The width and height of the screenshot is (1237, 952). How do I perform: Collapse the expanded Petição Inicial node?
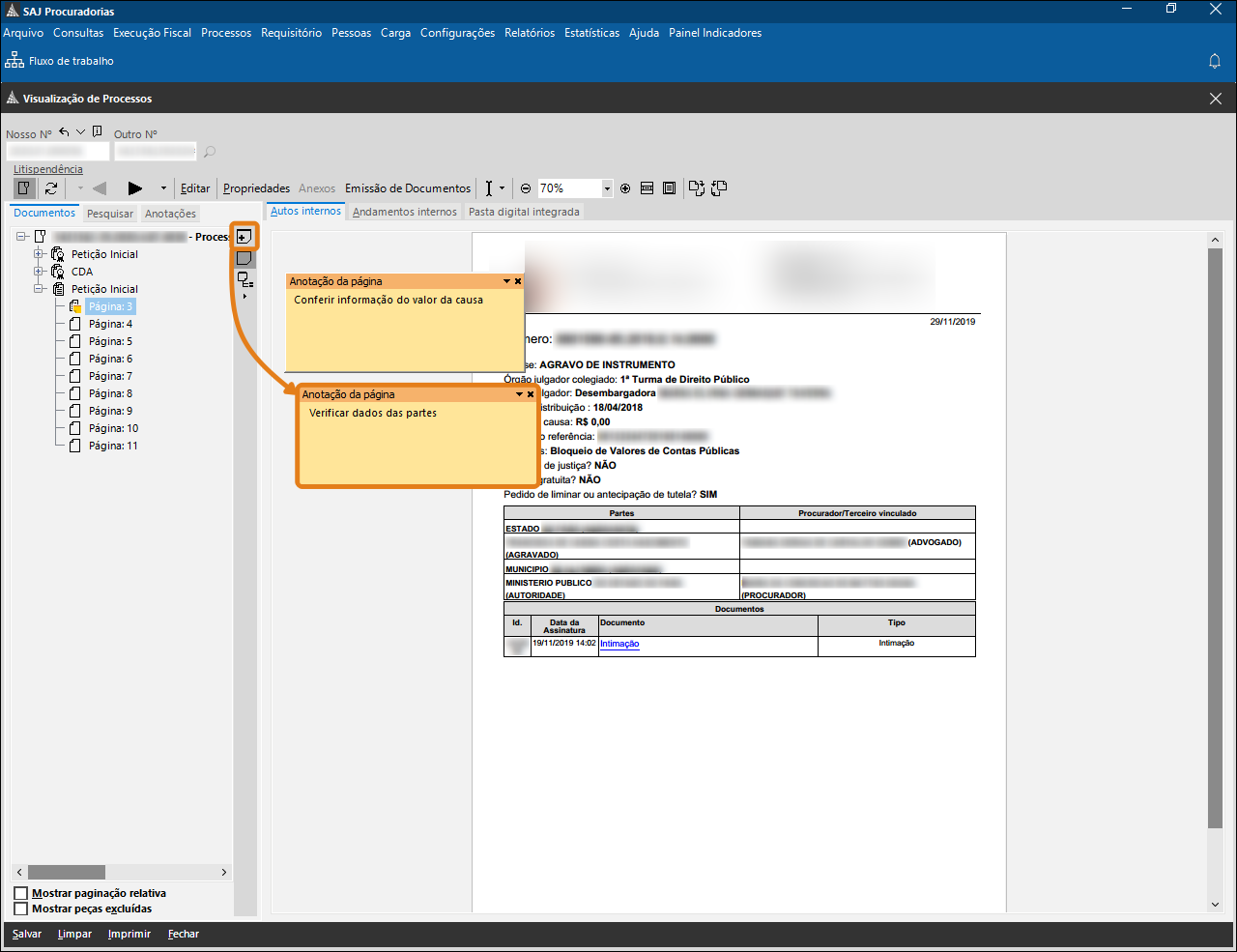pos(40,289)
